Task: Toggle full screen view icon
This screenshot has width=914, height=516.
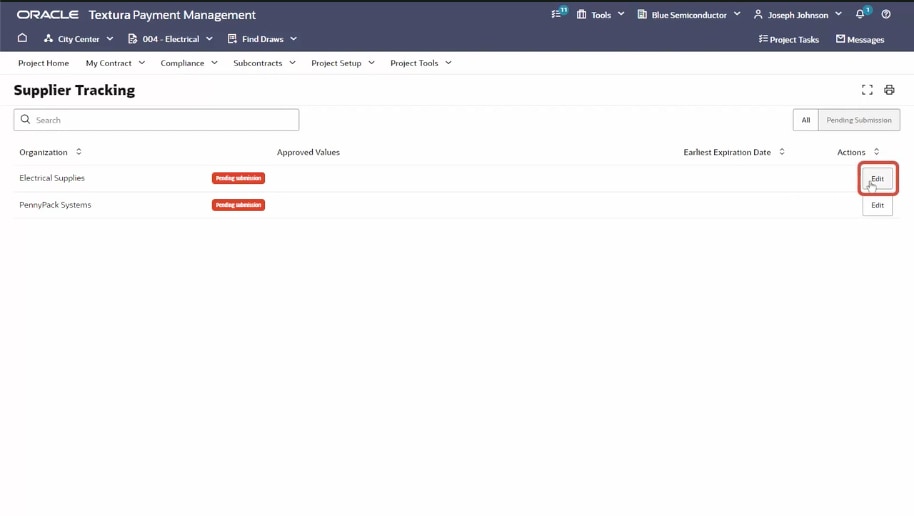Action: [867, 90]
